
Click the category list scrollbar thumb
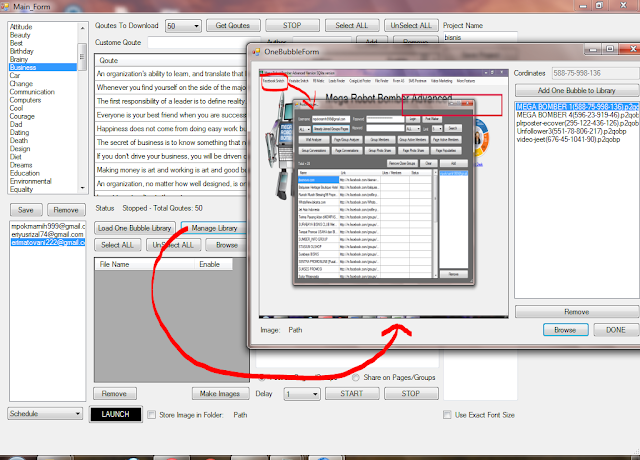82,57
